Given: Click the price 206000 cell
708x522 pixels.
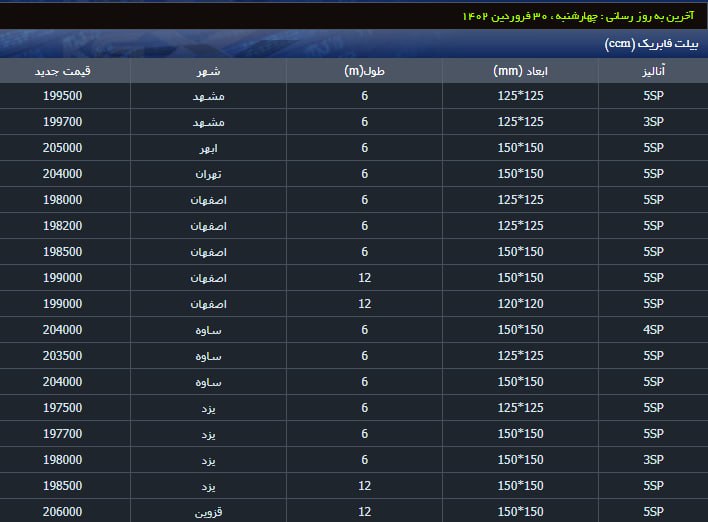Looking at the screenshot, I should 63,512.
